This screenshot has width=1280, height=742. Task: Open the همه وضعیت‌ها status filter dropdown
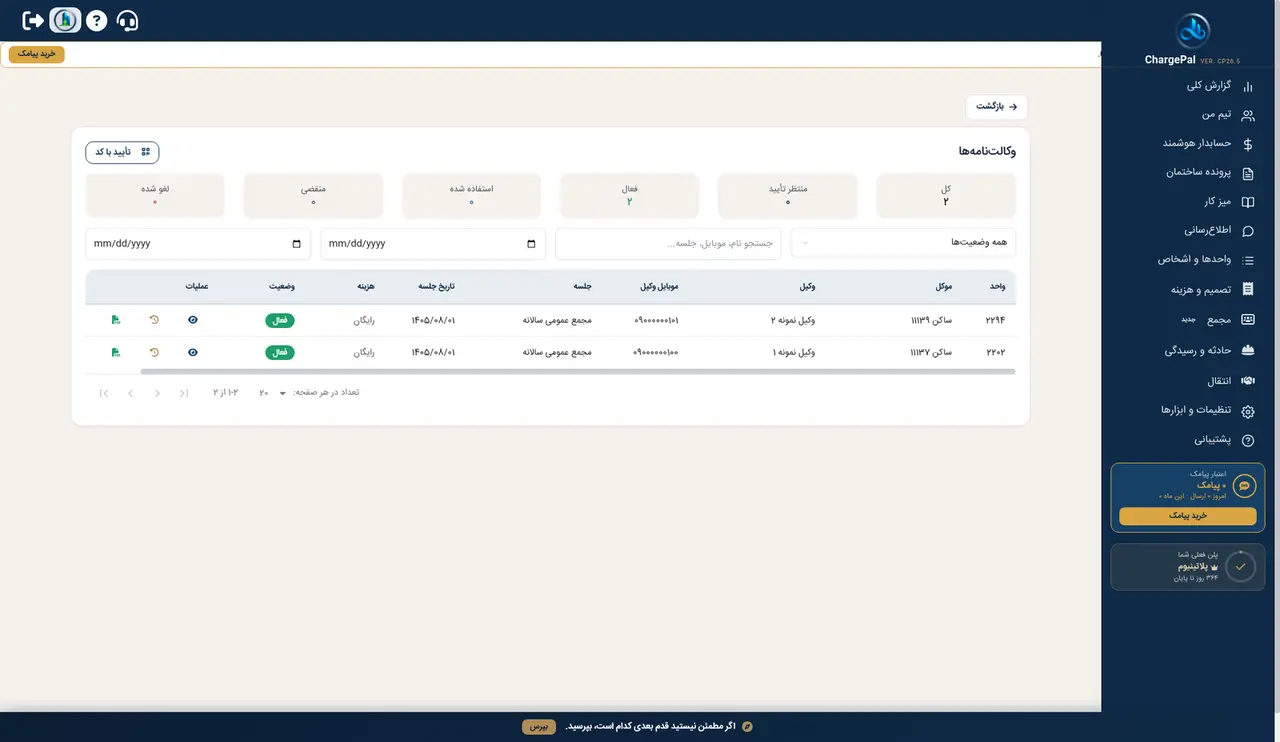pos(904,243)
